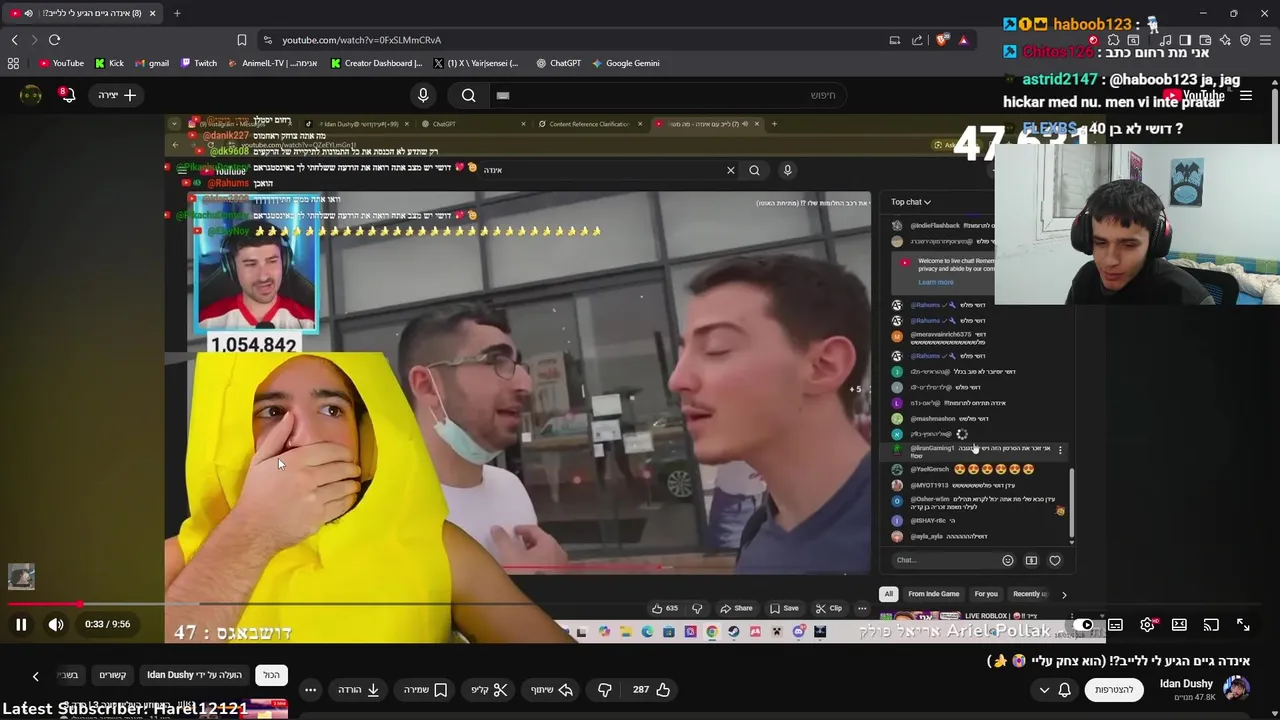
Task: Open browser extensions puzzle icon
Action: [x=1114, y=40]
